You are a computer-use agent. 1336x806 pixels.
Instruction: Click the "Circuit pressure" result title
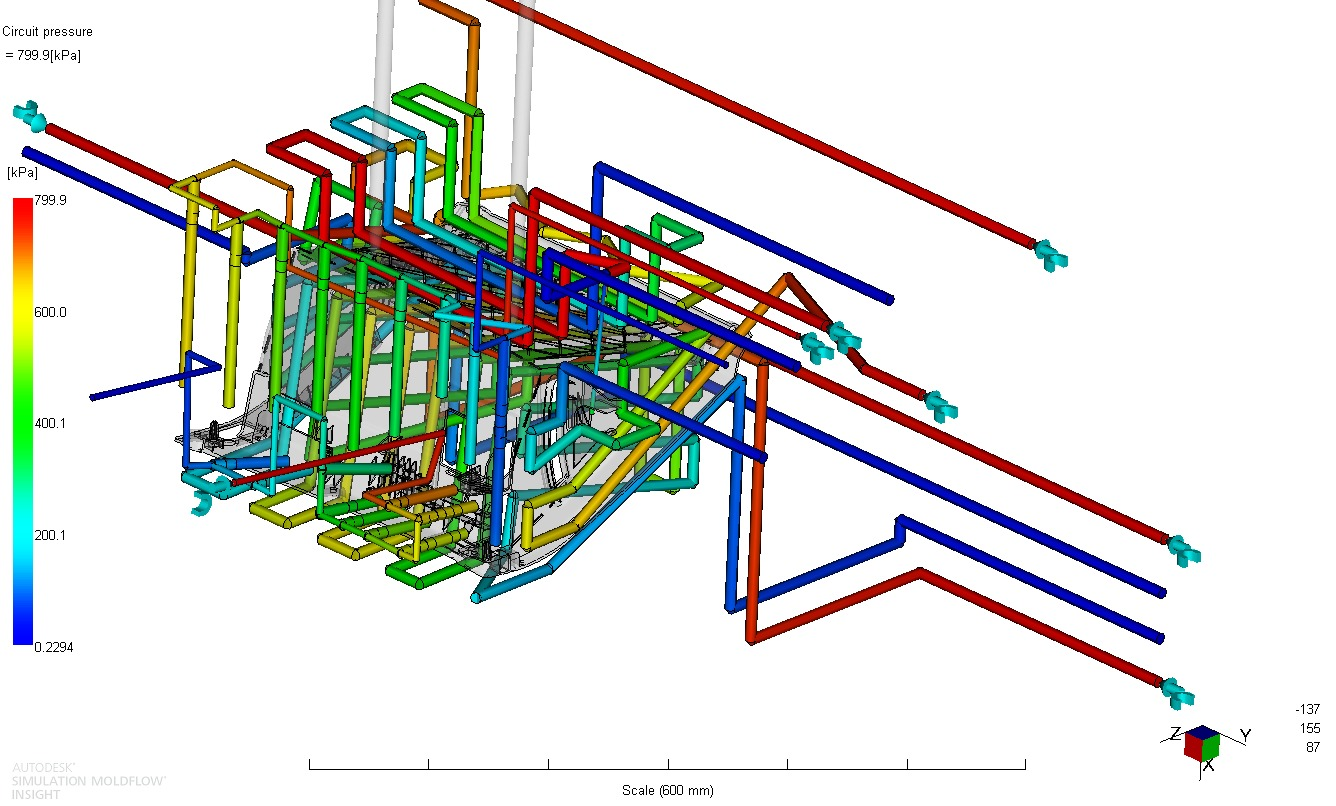47,32
